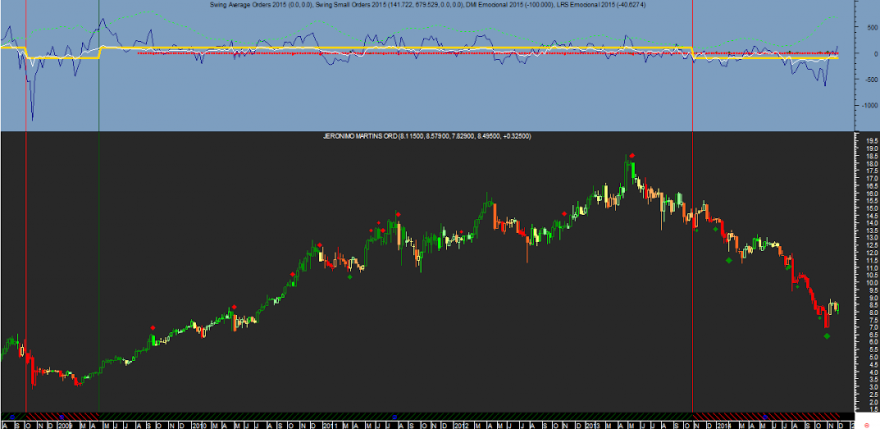This screenshot has height=429, width=880.
Task: Click the red diamond near late 2012 candles
Action: click(x=564, y=213)
